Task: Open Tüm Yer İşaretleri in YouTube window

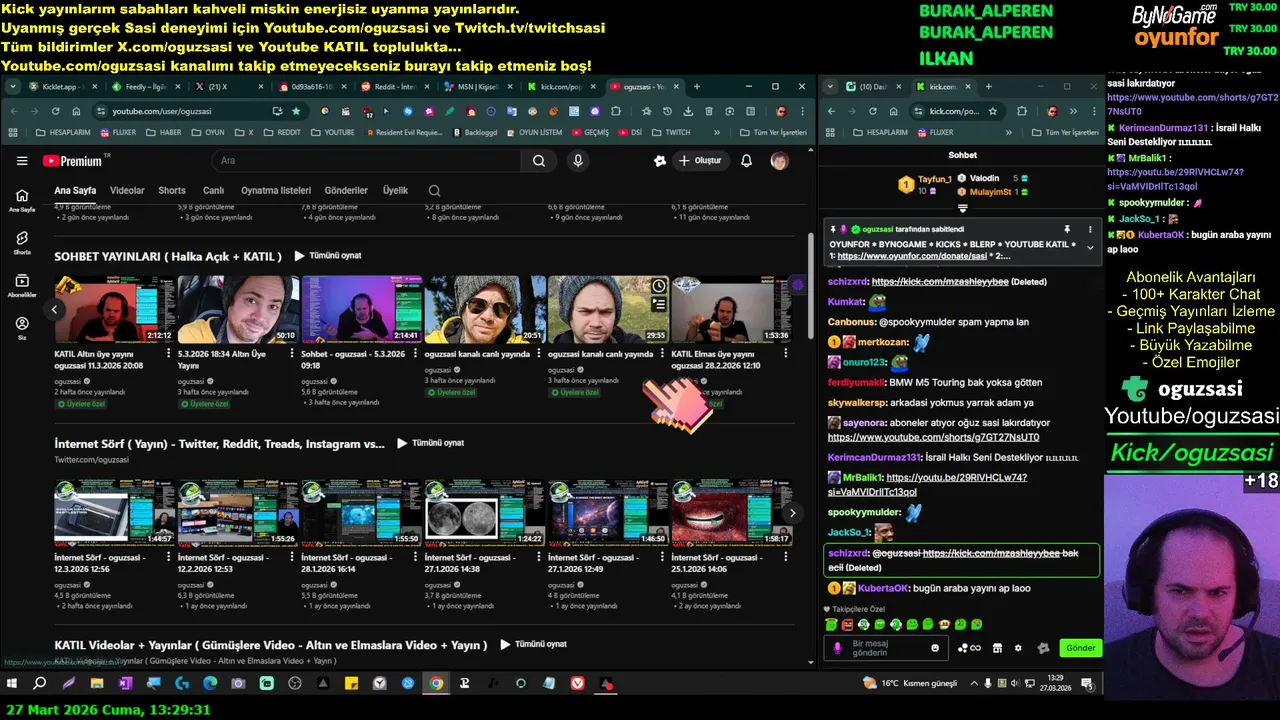Action: pyautogui.click(x=774, y=132)
